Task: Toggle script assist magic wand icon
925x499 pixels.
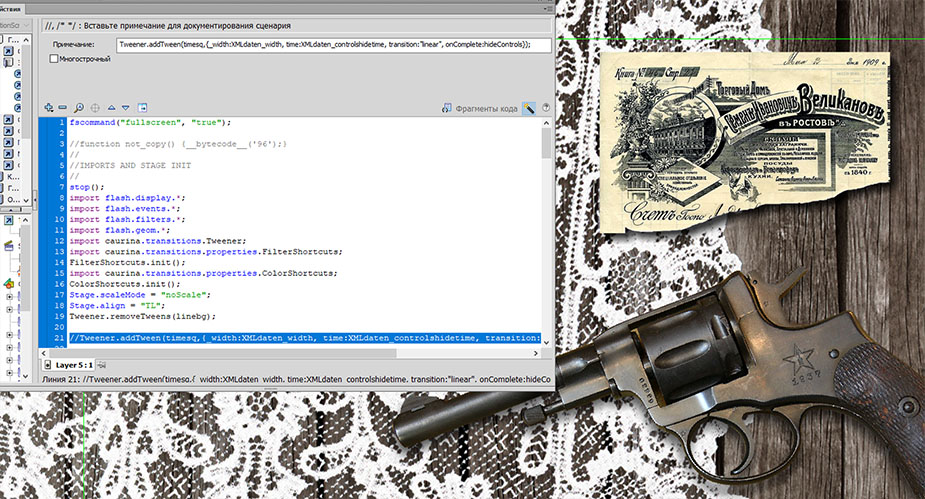Action: coord(528,107)
